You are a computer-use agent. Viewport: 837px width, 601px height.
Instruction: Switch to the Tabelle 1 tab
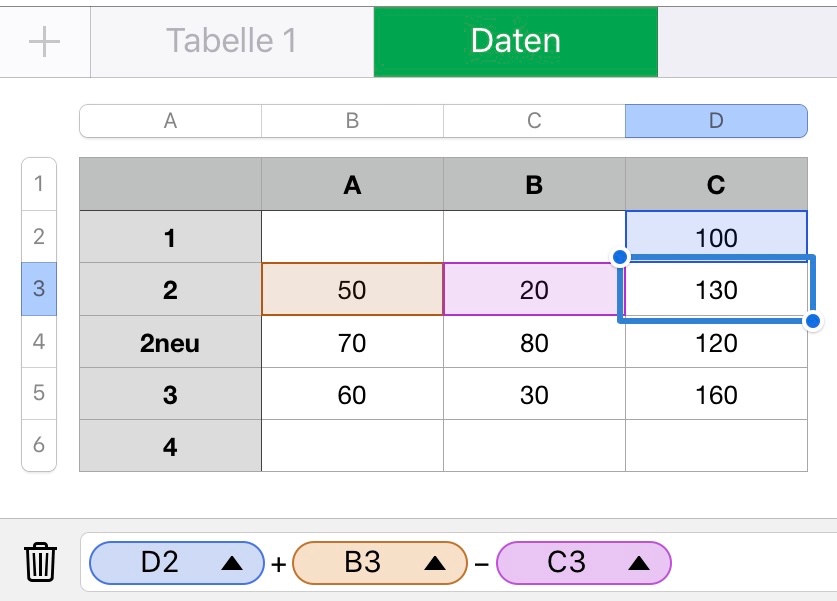point(231,41)
